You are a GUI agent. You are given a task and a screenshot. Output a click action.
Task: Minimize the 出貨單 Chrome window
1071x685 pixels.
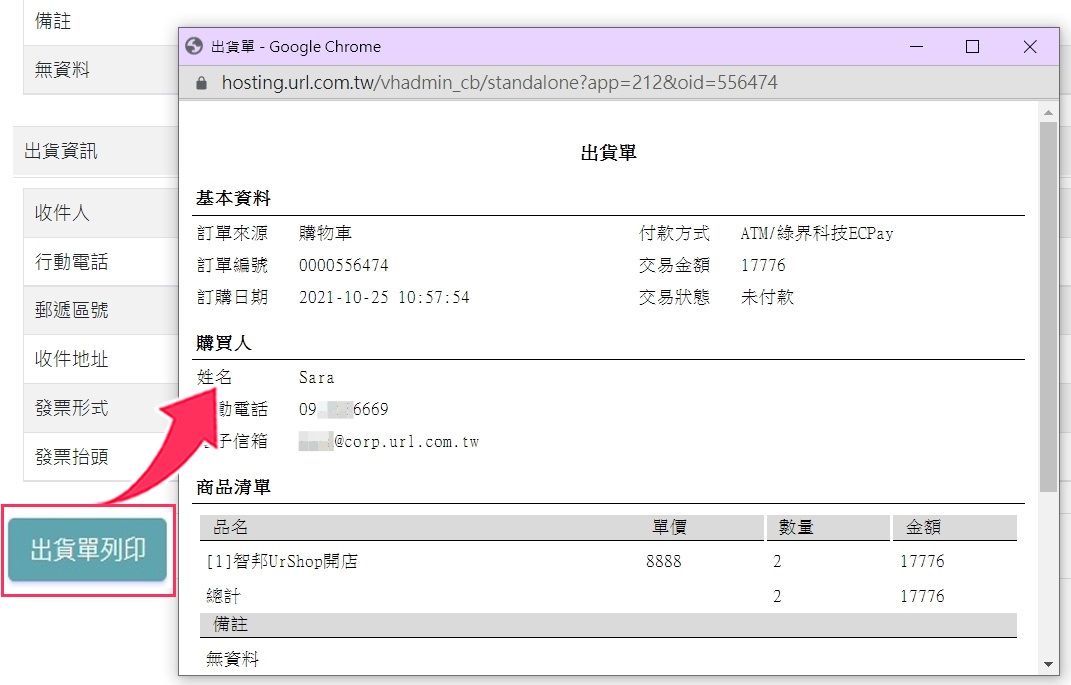tap(917, 46)
